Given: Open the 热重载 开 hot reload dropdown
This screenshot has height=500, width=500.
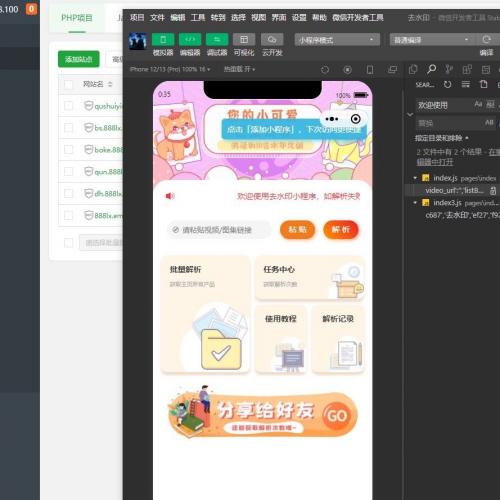Looking at the screenshot, I should tap(239, 69).
